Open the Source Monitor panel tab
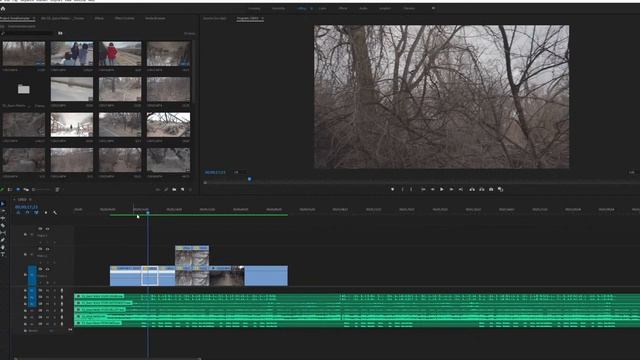The width and height of the screenshot is (640, 360). (214, 18)
